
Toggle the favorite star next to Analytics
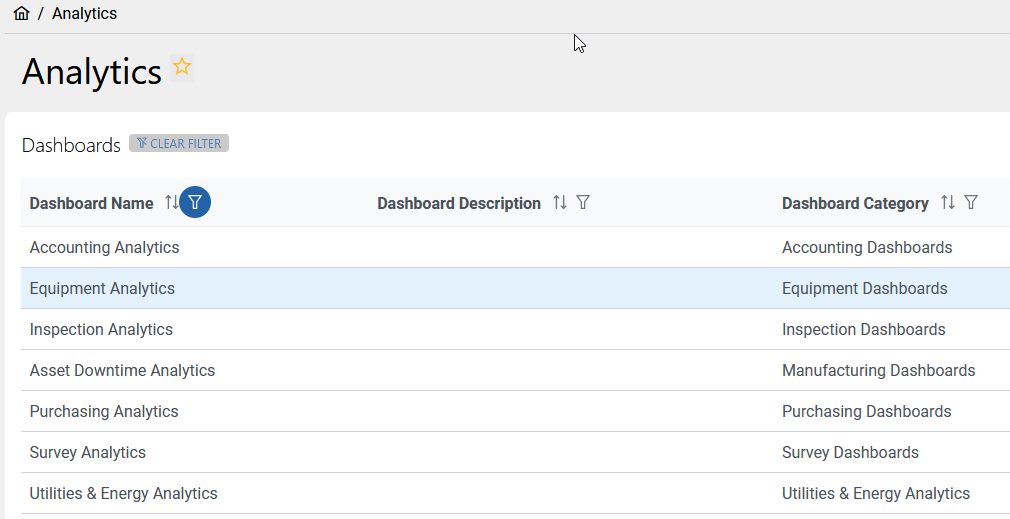tap(182, 67)
